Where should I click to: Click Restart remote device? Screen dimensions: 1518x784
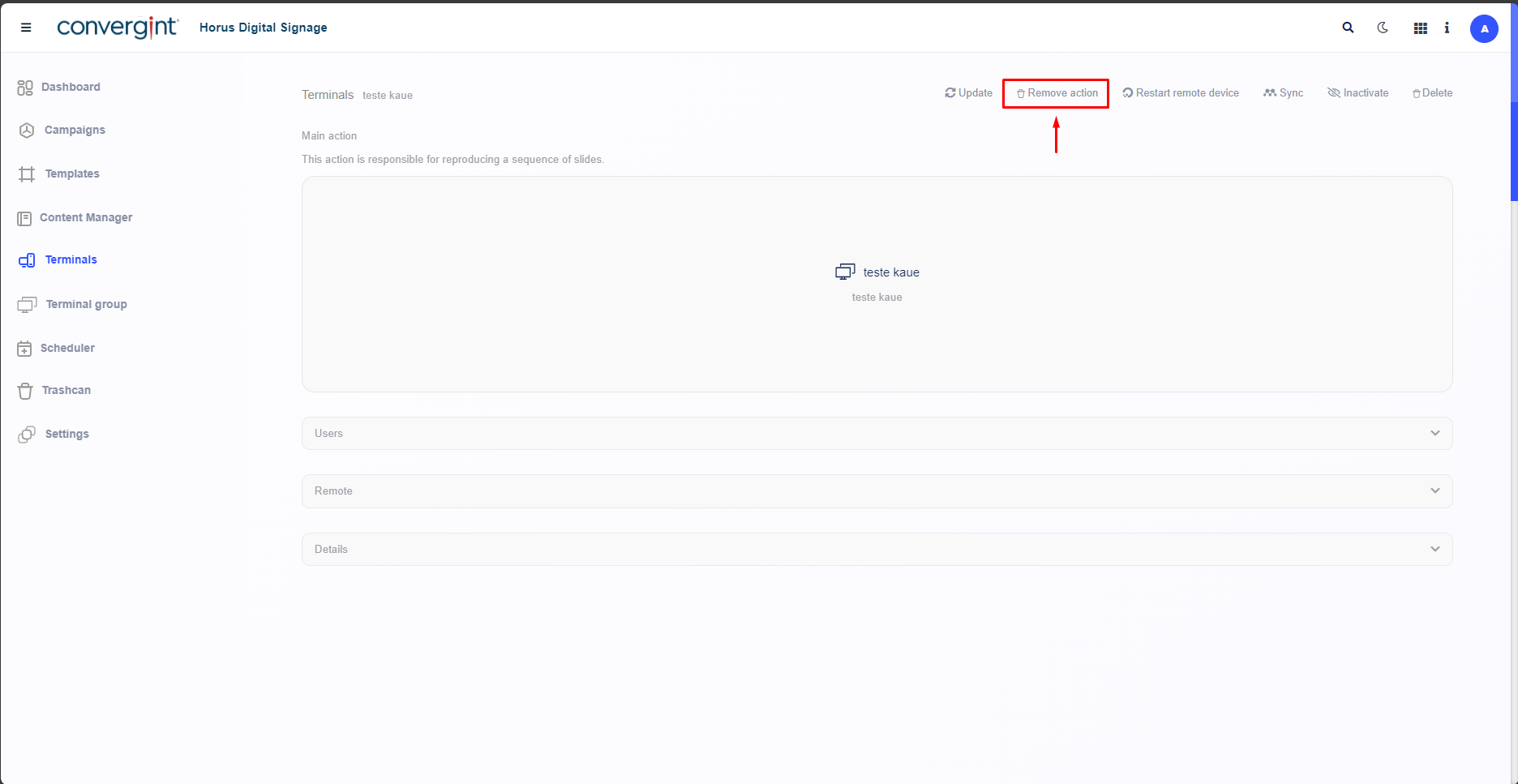[1181, 93]
